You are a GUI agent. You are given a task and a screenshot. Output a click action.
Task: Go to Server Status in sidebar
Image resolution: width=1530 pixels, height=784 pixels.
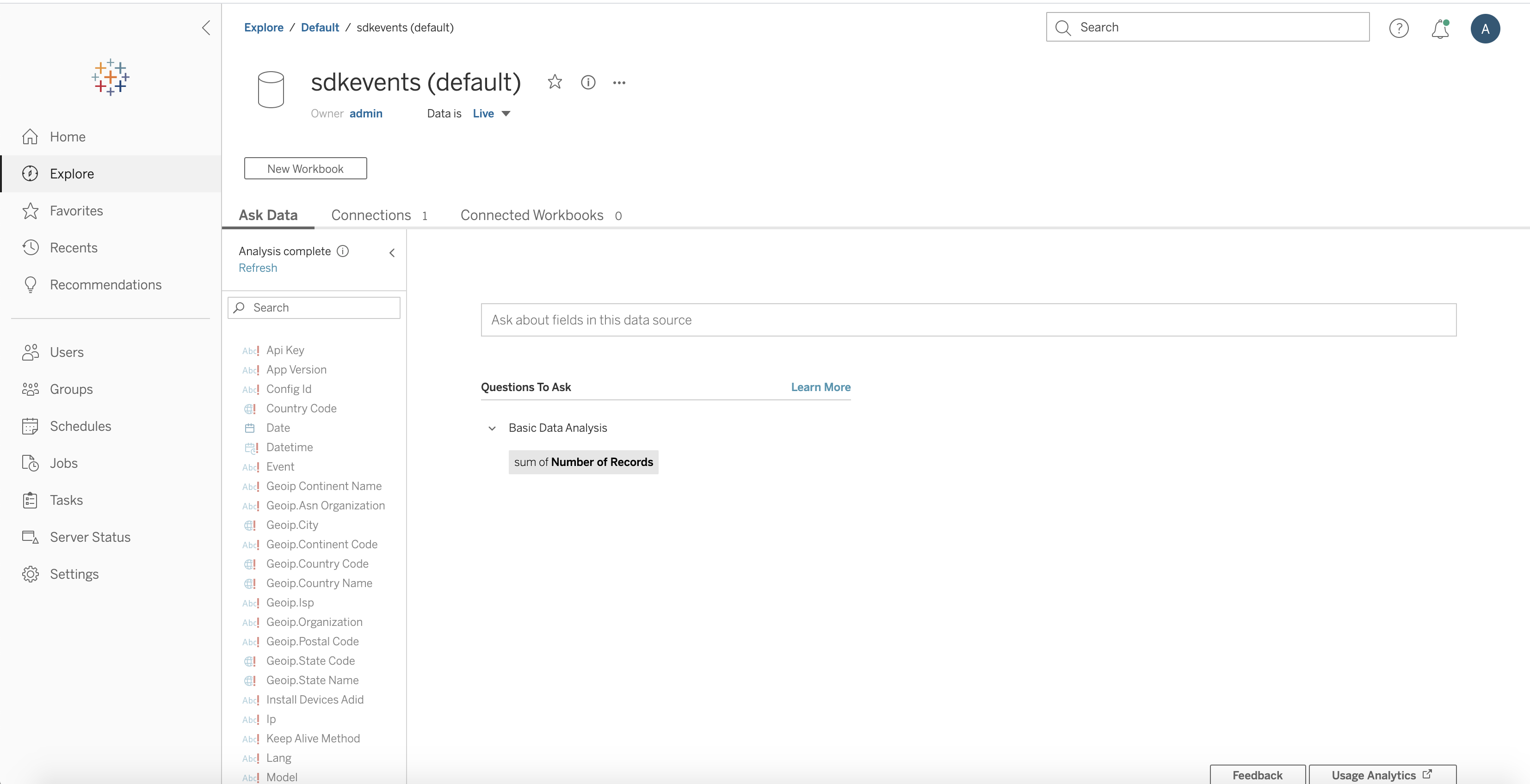pyautogui.click(x=90, y=537)
